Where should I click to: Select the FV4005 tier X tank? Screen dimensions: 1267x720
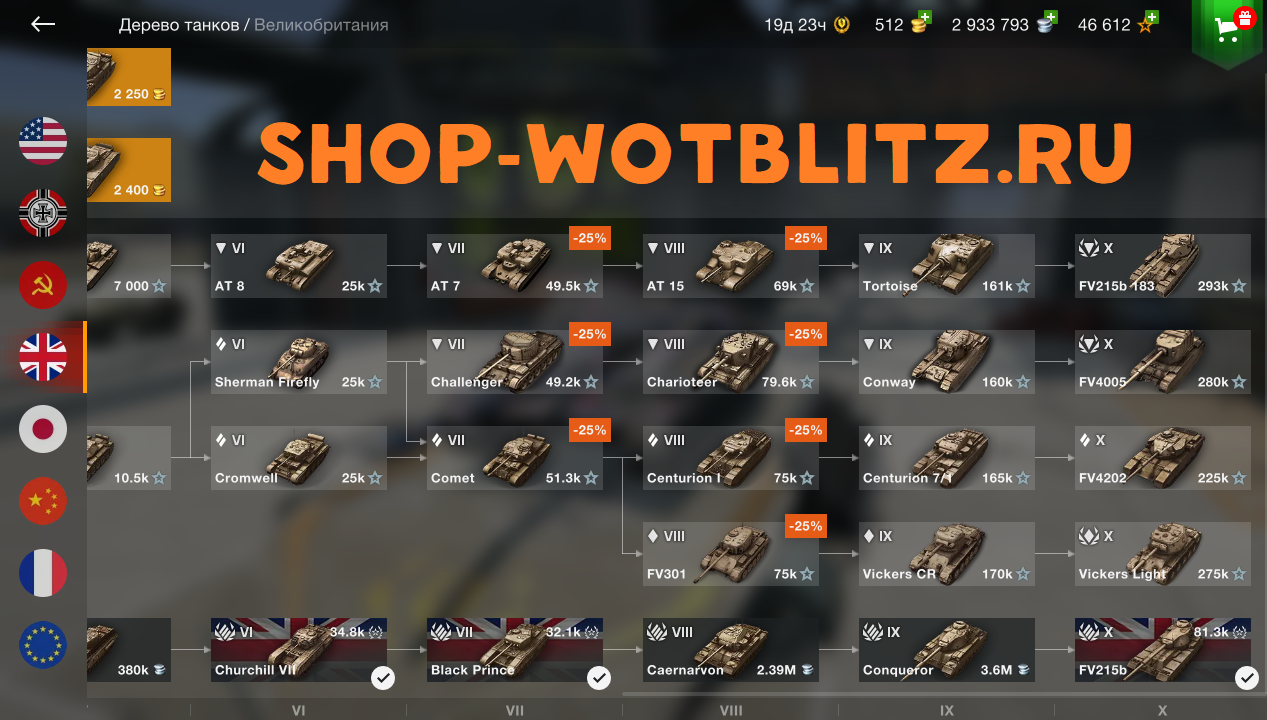(x=1163, y=362)
